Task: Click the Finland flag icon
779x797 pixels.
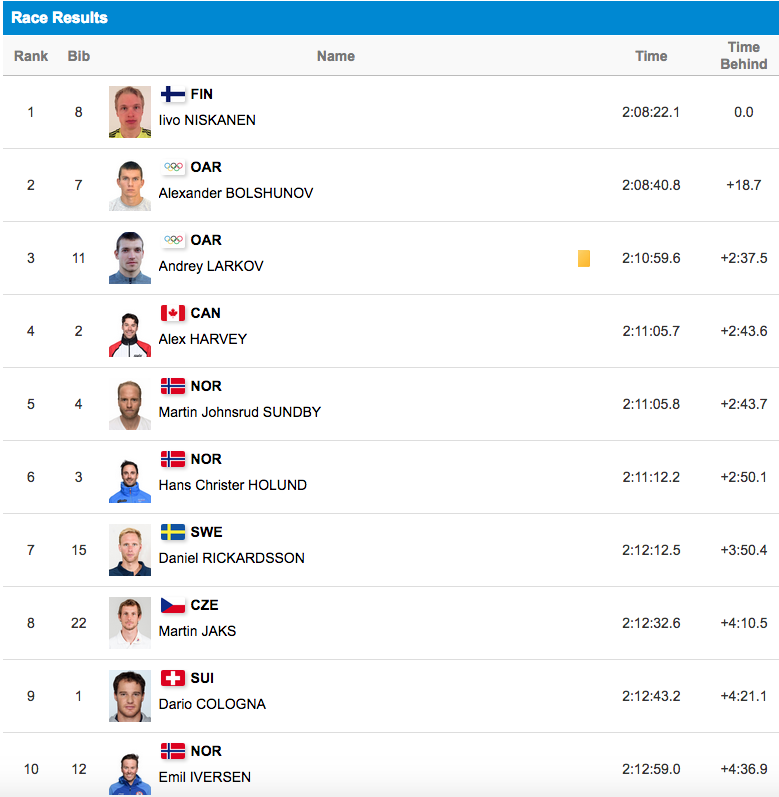Action: click(x=173, y=94)
